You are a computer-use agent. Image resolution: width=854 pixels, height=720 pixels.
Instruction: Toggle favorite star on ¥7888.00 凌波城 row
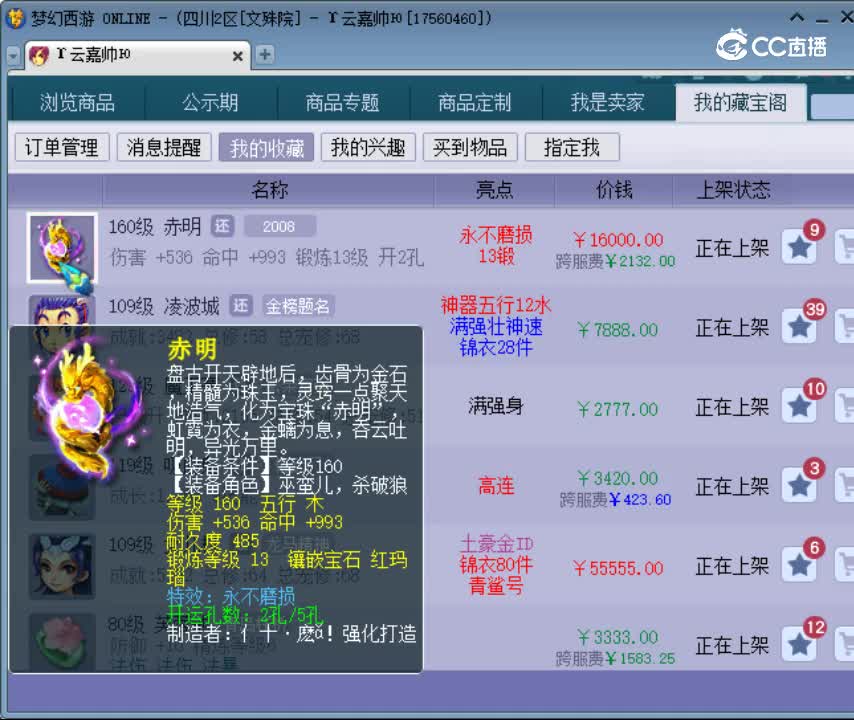click(800, 327)
